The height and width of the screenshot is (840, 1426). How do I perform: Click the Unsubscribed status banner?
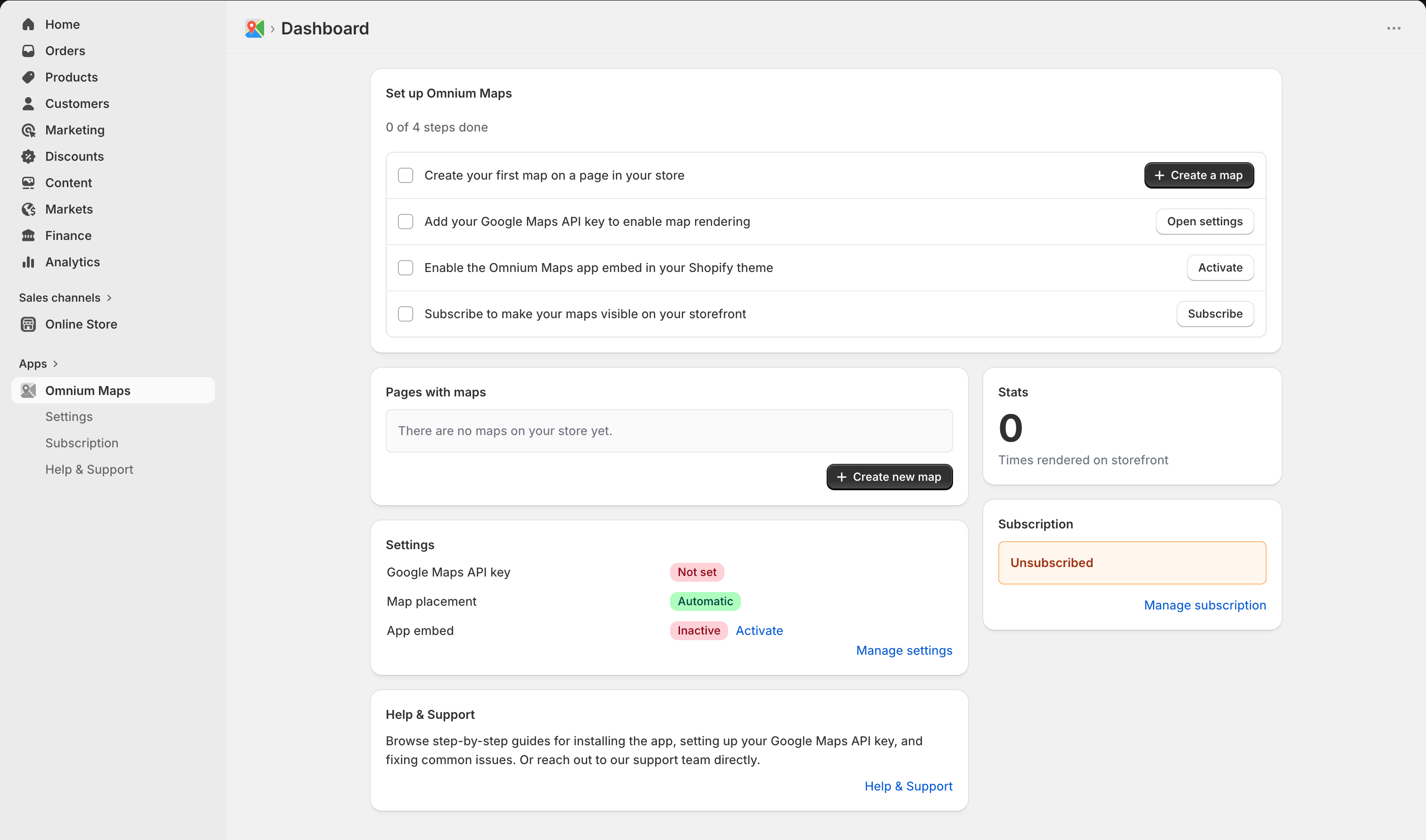coord(1131,562)
